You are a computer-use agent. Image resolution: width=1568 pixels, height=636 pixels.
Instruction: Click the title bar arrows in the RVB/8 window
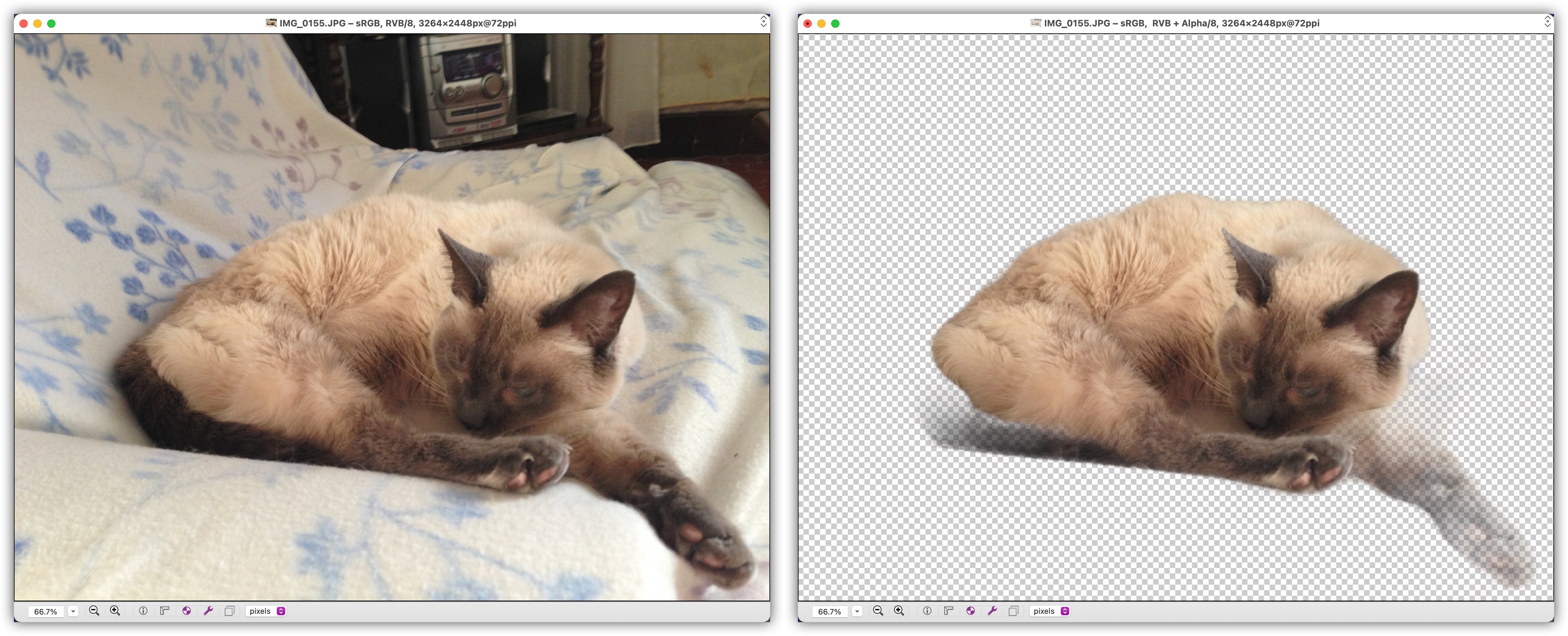(763, 22)
